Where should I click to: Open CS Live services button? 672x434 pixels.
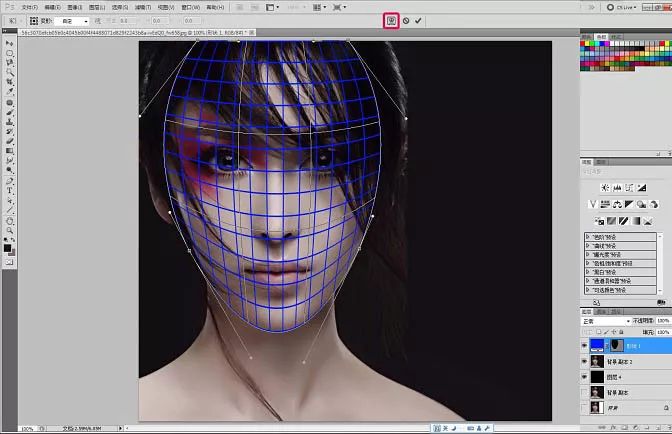[622, 7]
